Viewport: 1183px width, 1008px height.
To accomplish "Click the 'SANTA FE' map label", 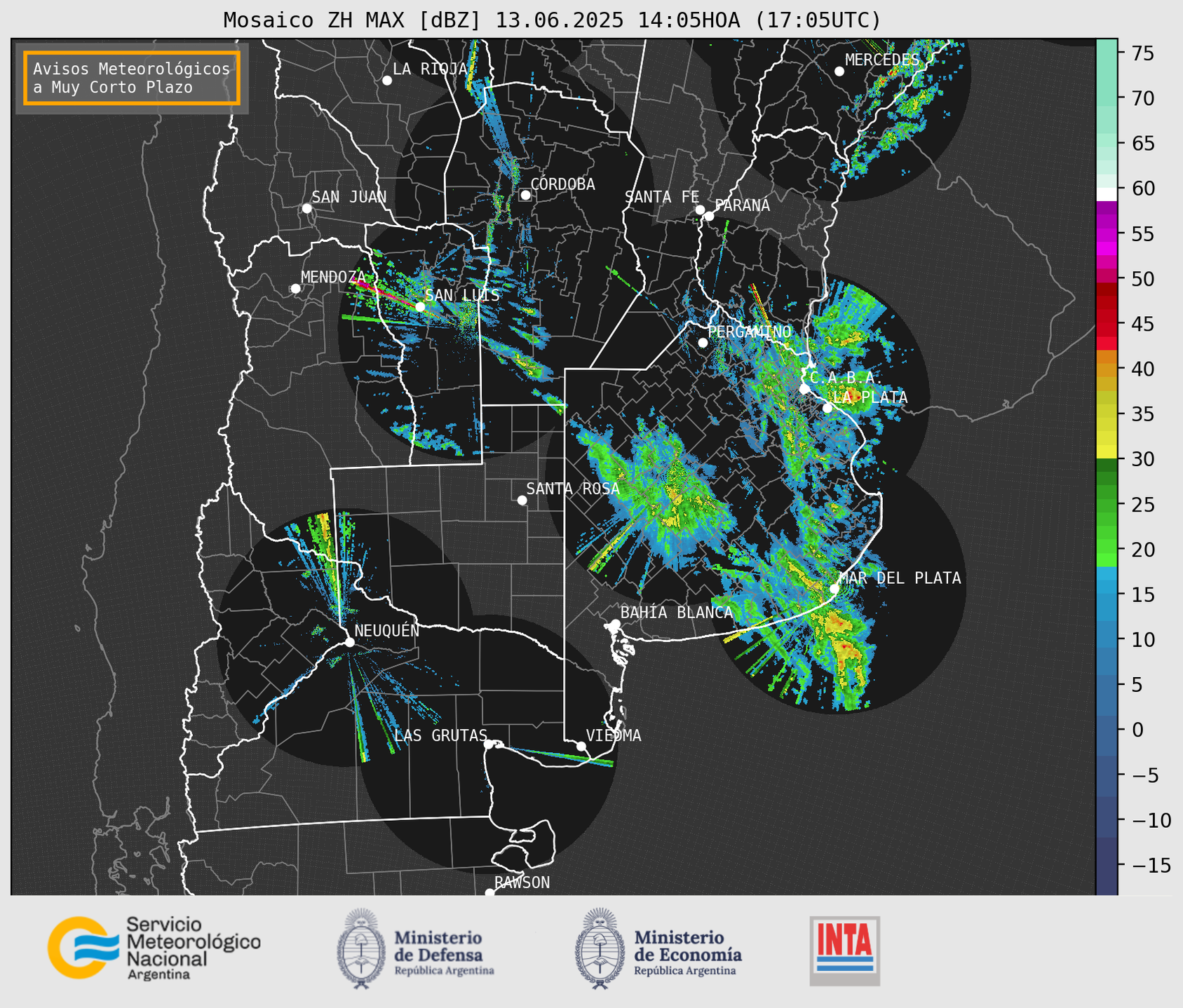I will 662,197.
